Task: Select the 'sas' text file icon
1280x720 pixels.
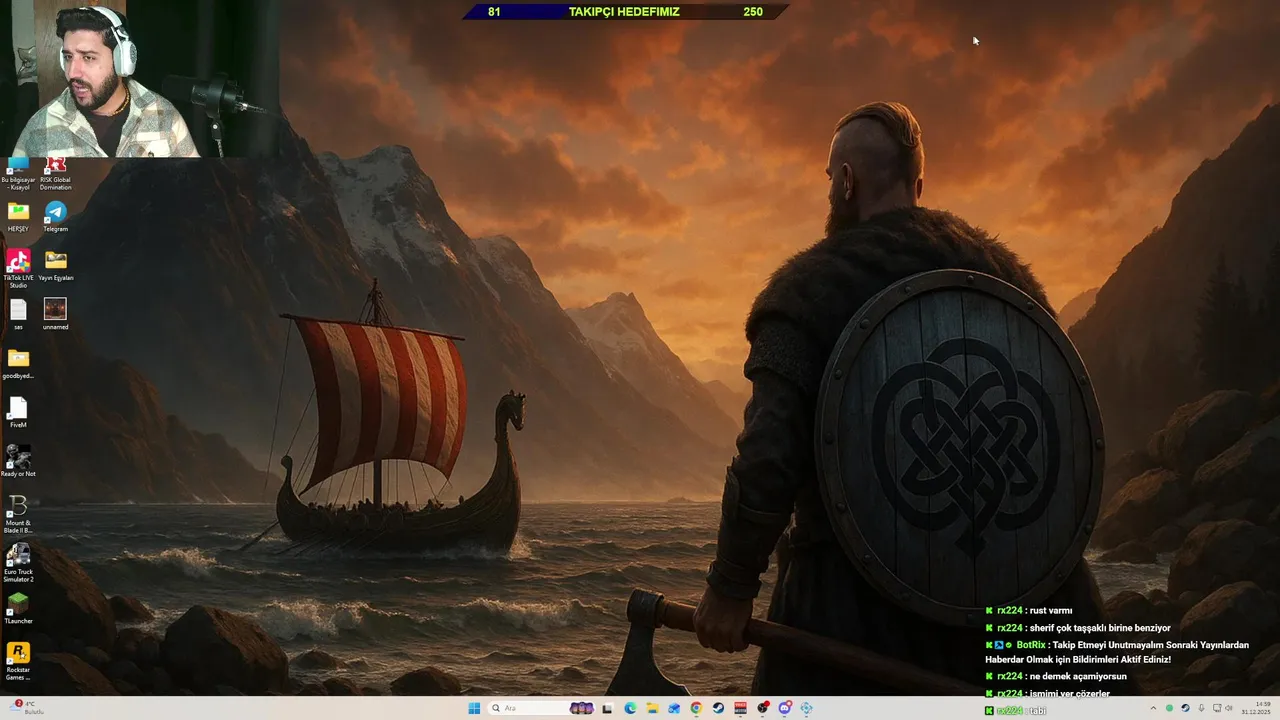Action: (x=18, y=314)
